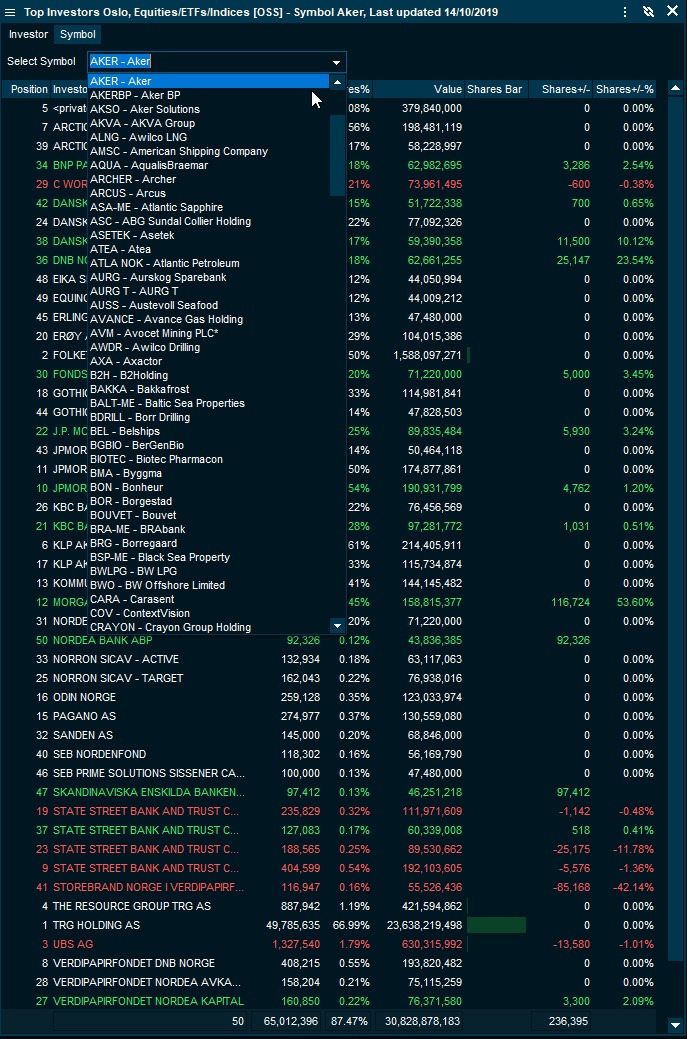Click table scrollbar down arrow at bottom
The width and height of the screenshot is (687, 1039).
coord(677,1025)
